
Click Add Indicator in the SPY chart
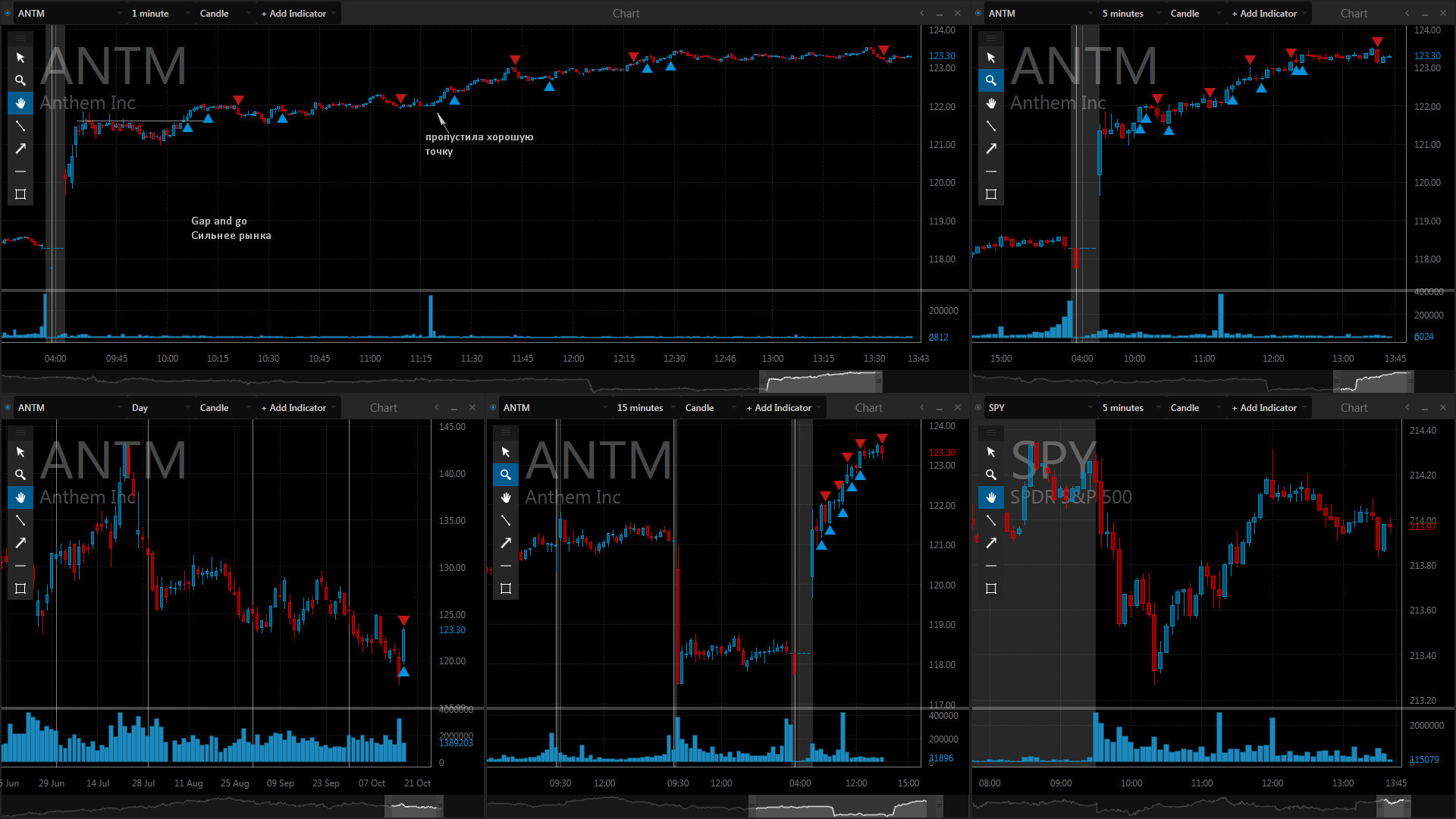click(x=1268, y=408)
